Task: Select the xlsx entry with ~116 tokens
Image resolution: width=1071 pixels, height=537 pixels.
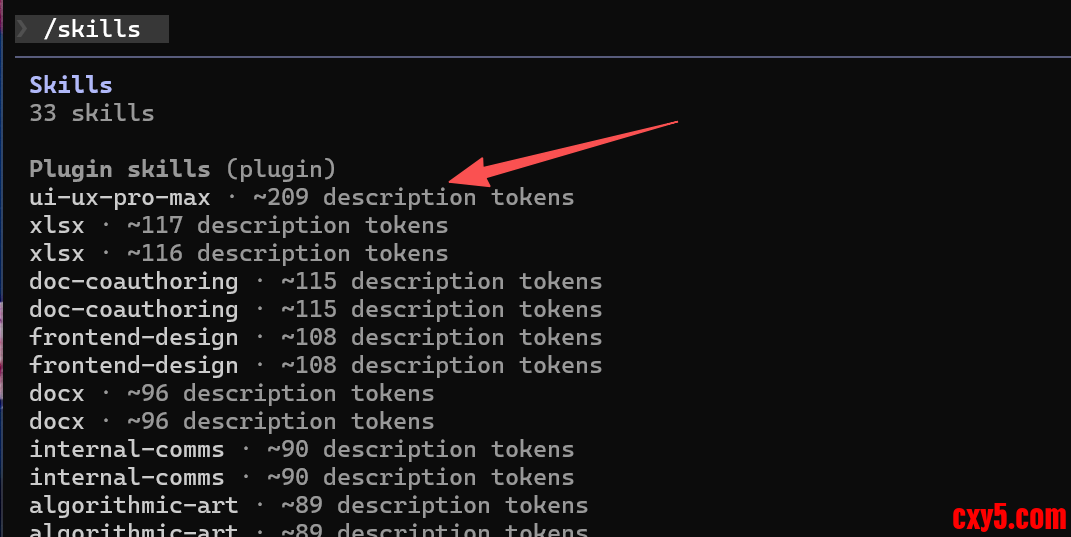Action: pyautogui.click(x=58, y=253)
